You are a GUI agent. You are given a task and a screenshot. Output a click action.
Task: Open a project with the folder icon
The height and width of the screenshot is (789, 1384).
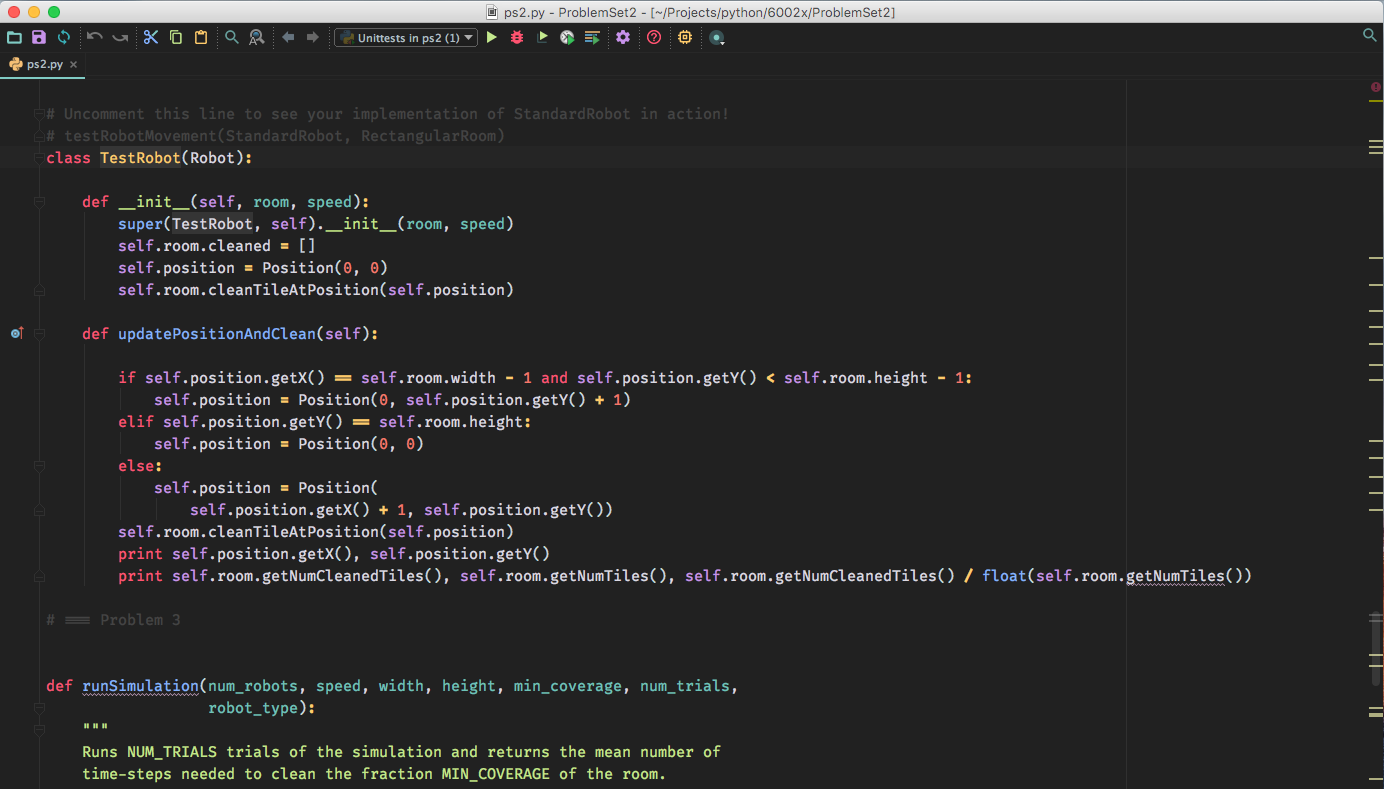click(14, 37)
